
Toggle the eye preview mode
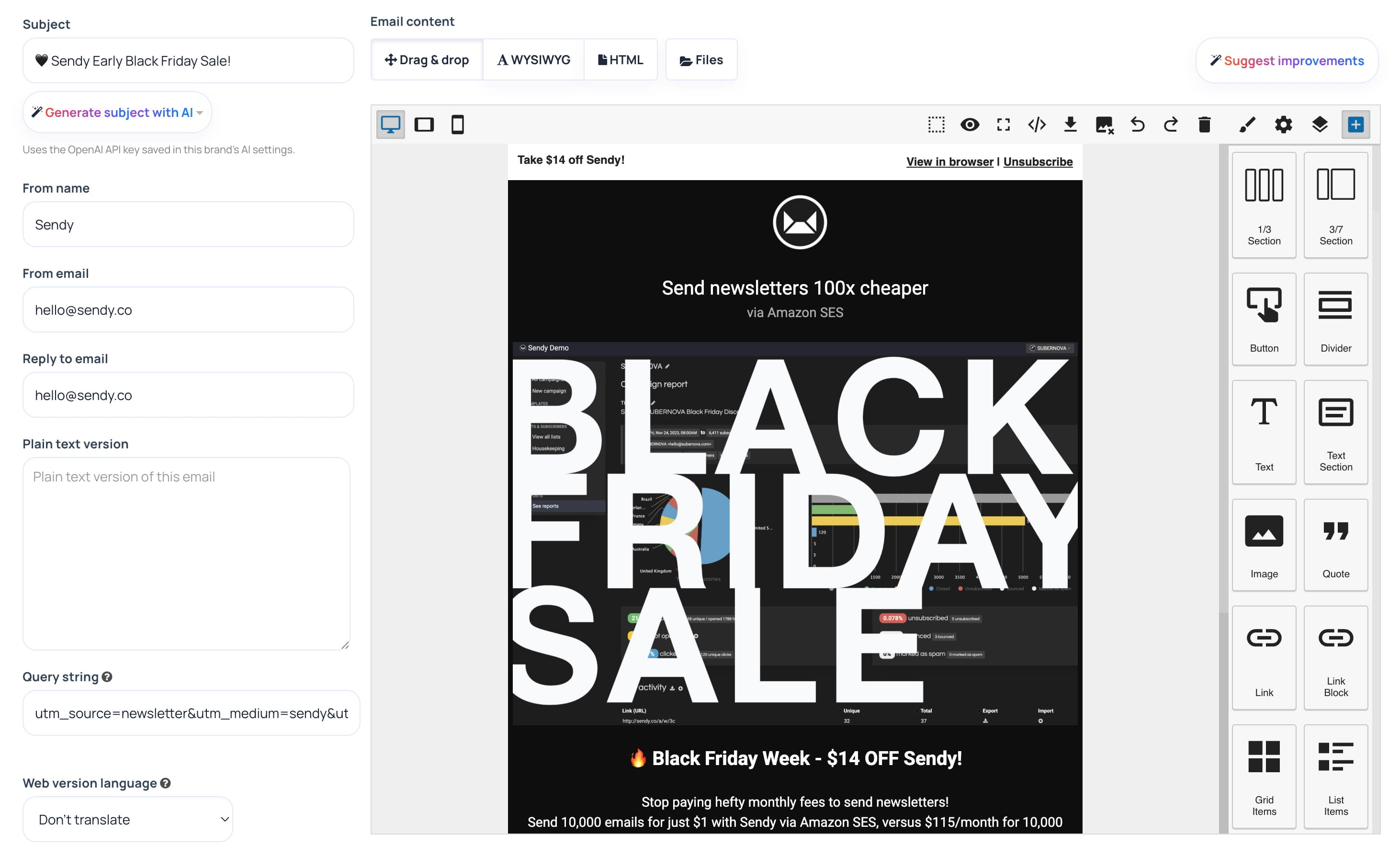pyautogui.click(x=970, y=125)
